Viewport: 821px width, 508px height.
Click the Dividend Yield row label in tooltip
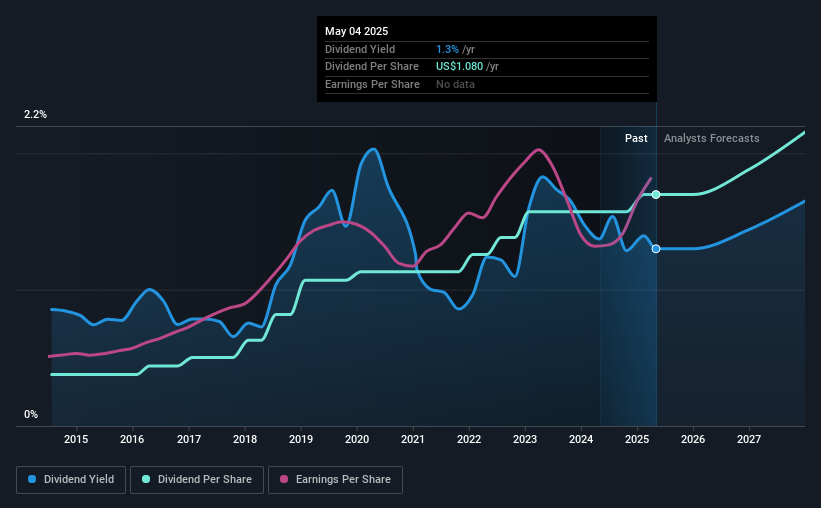[360, 49]
